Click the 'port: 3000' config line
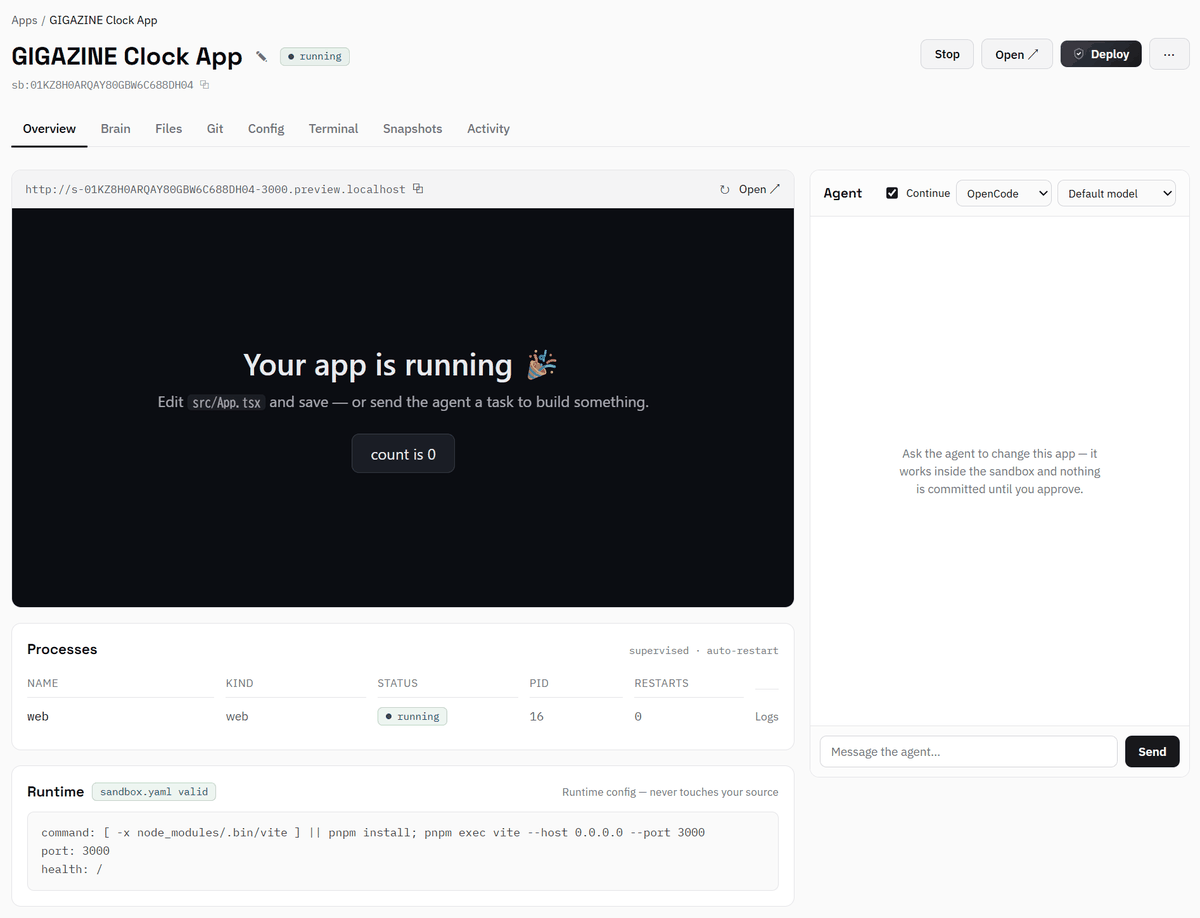1200x918 pixels. tap(75, 851)
